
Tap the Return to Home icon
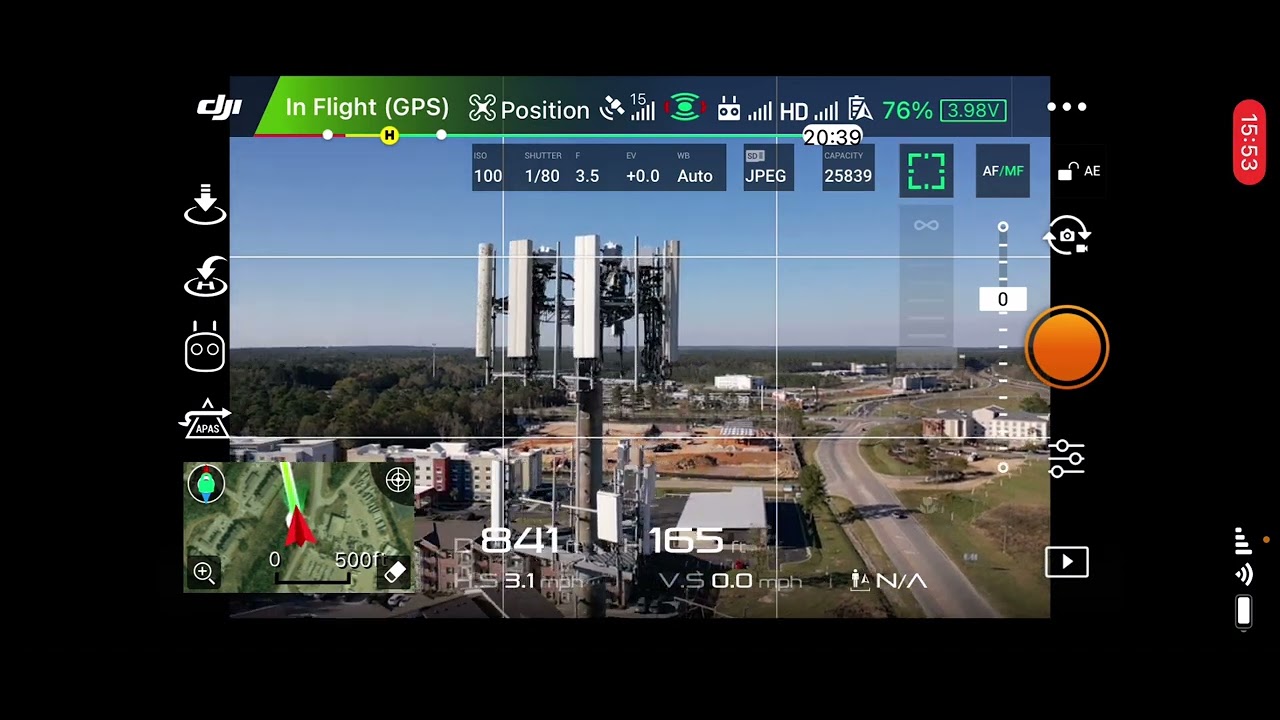[206, 277]
